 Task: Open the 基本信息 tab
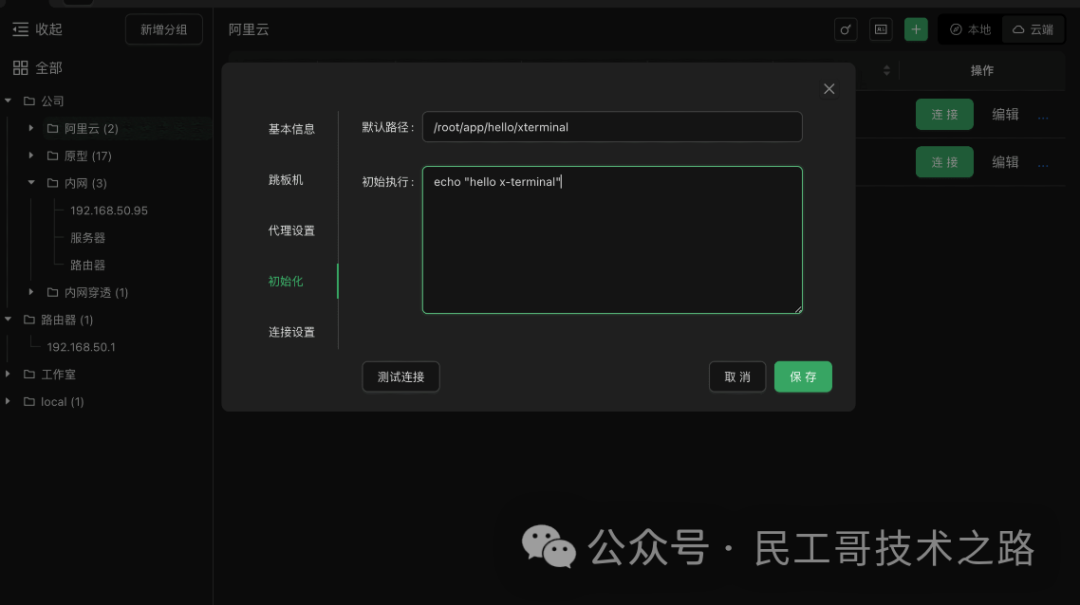click(291, 129)
